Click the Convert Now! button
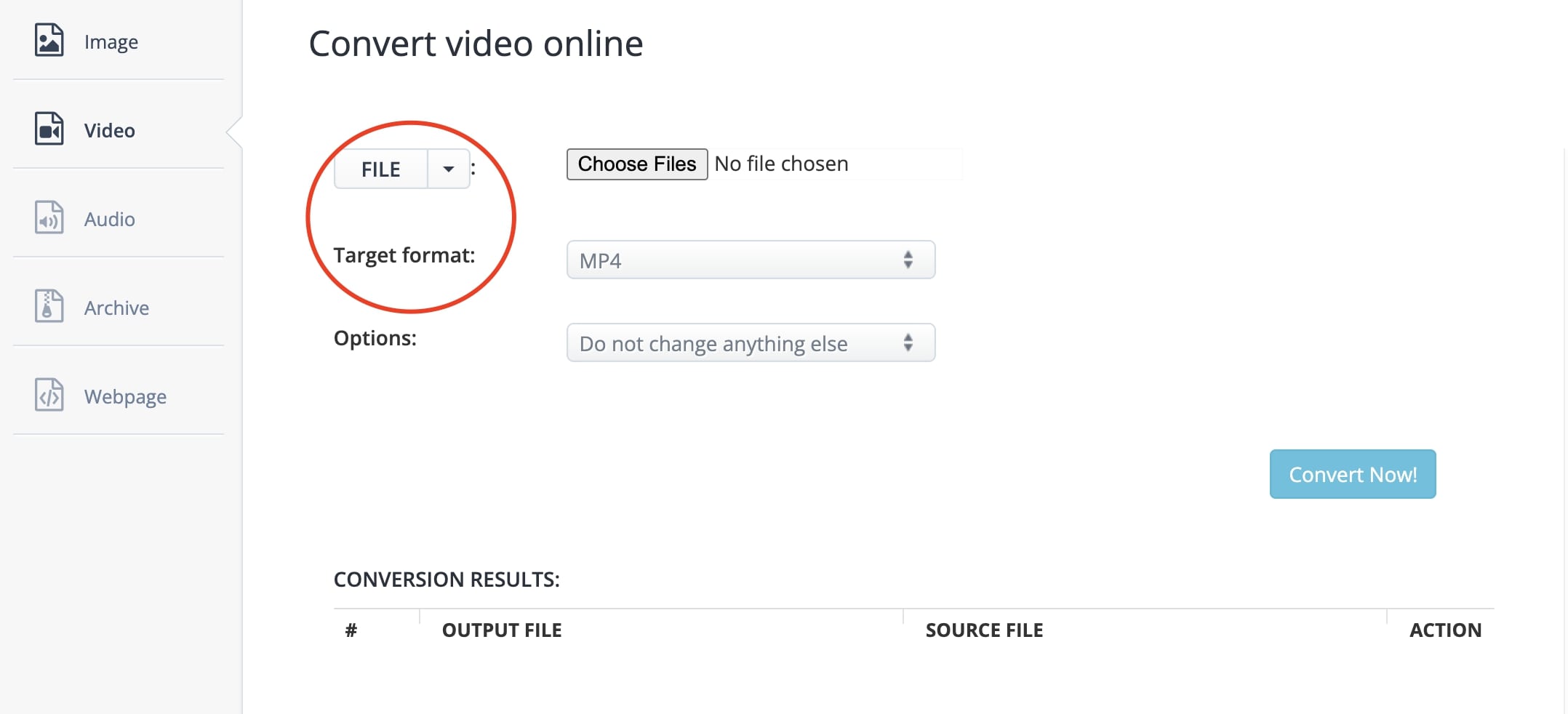This screenshot has height=714, width=1568. [1352, 473]
